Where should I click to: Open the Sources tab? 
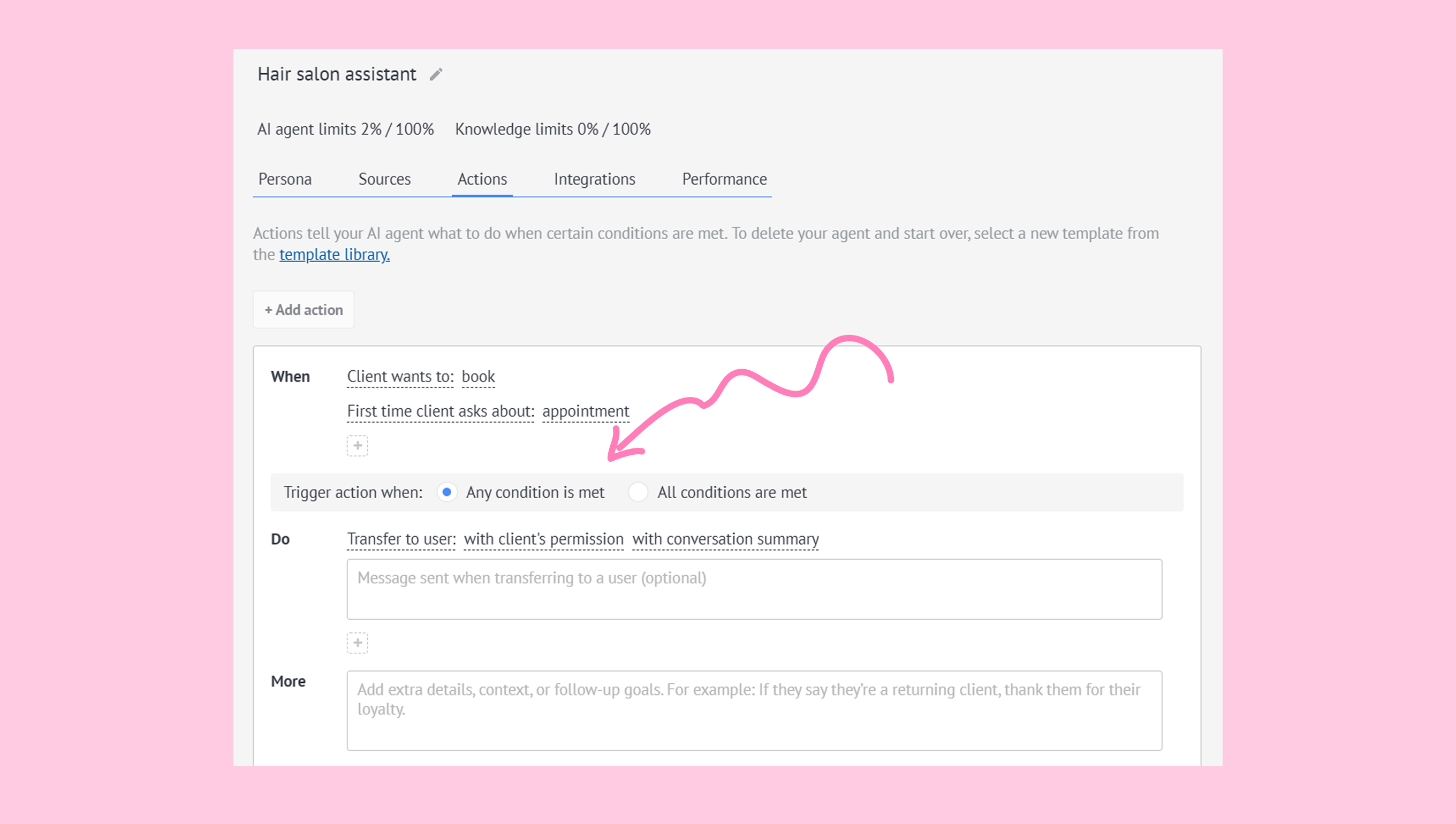click(x=384, y=179)
